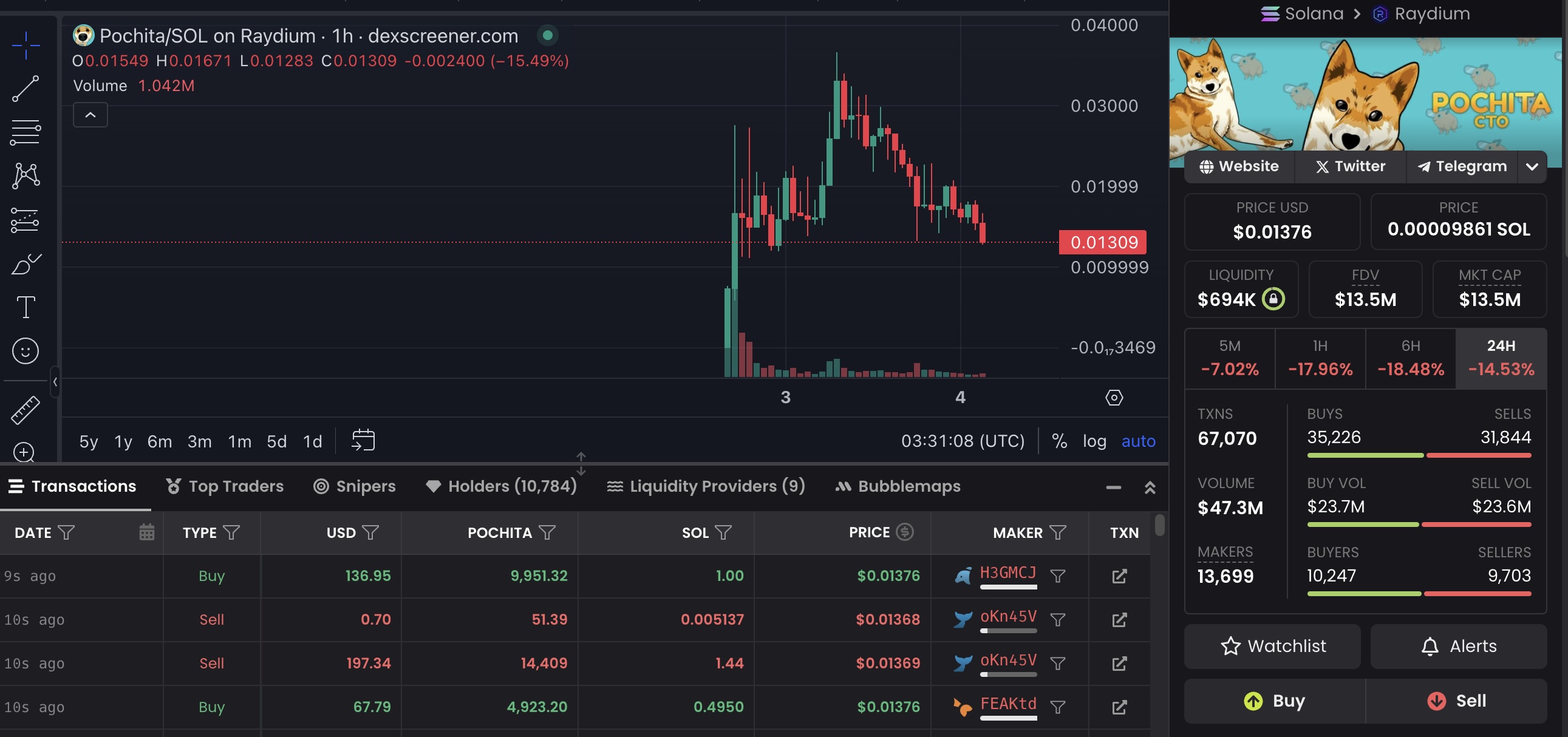Filter transactions by DATE
The image size is (1568, 737).
[66, 532]
